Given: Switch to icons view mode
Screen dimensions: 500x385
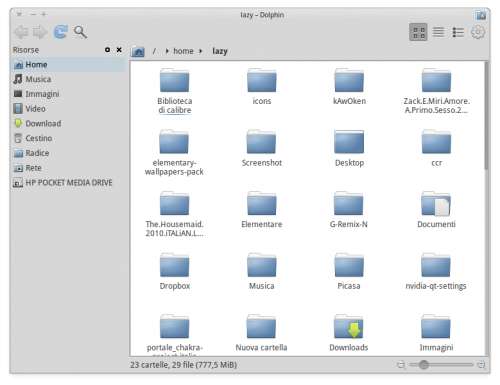Looking at the screenshot, I should point(418,32).
